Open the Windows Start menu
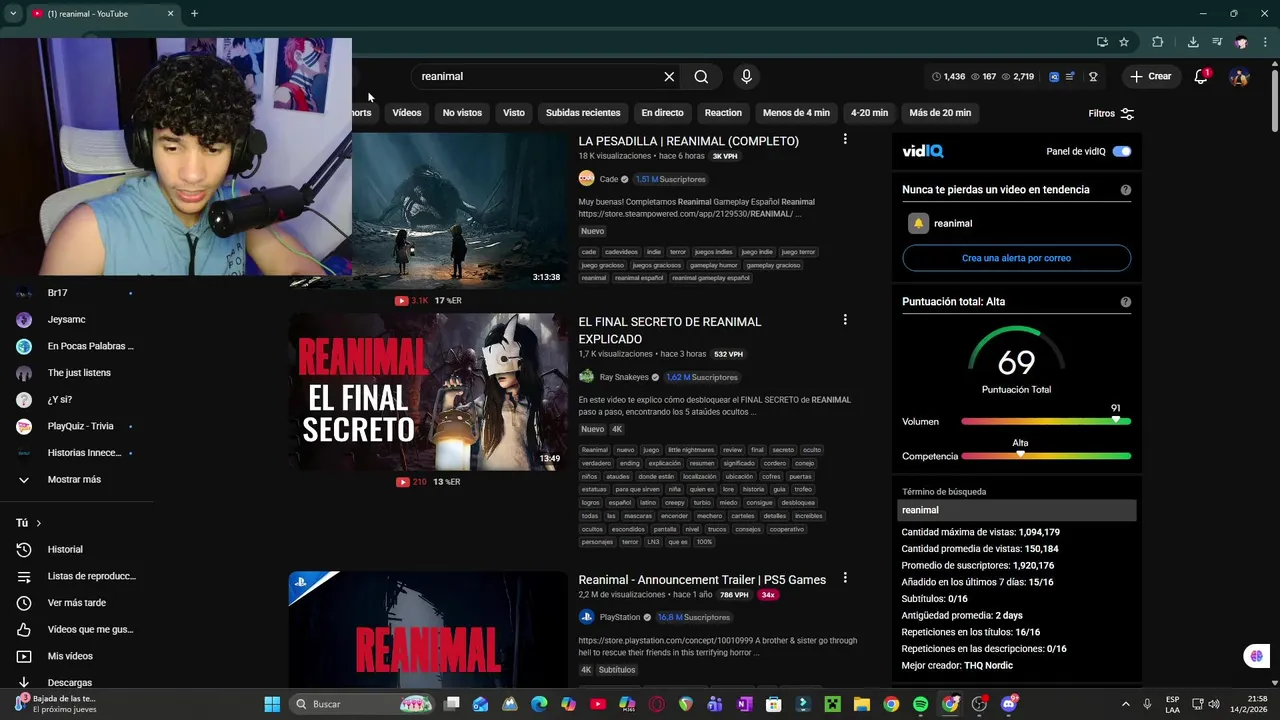The image size is (1280, 720). [x=272, y=704]
